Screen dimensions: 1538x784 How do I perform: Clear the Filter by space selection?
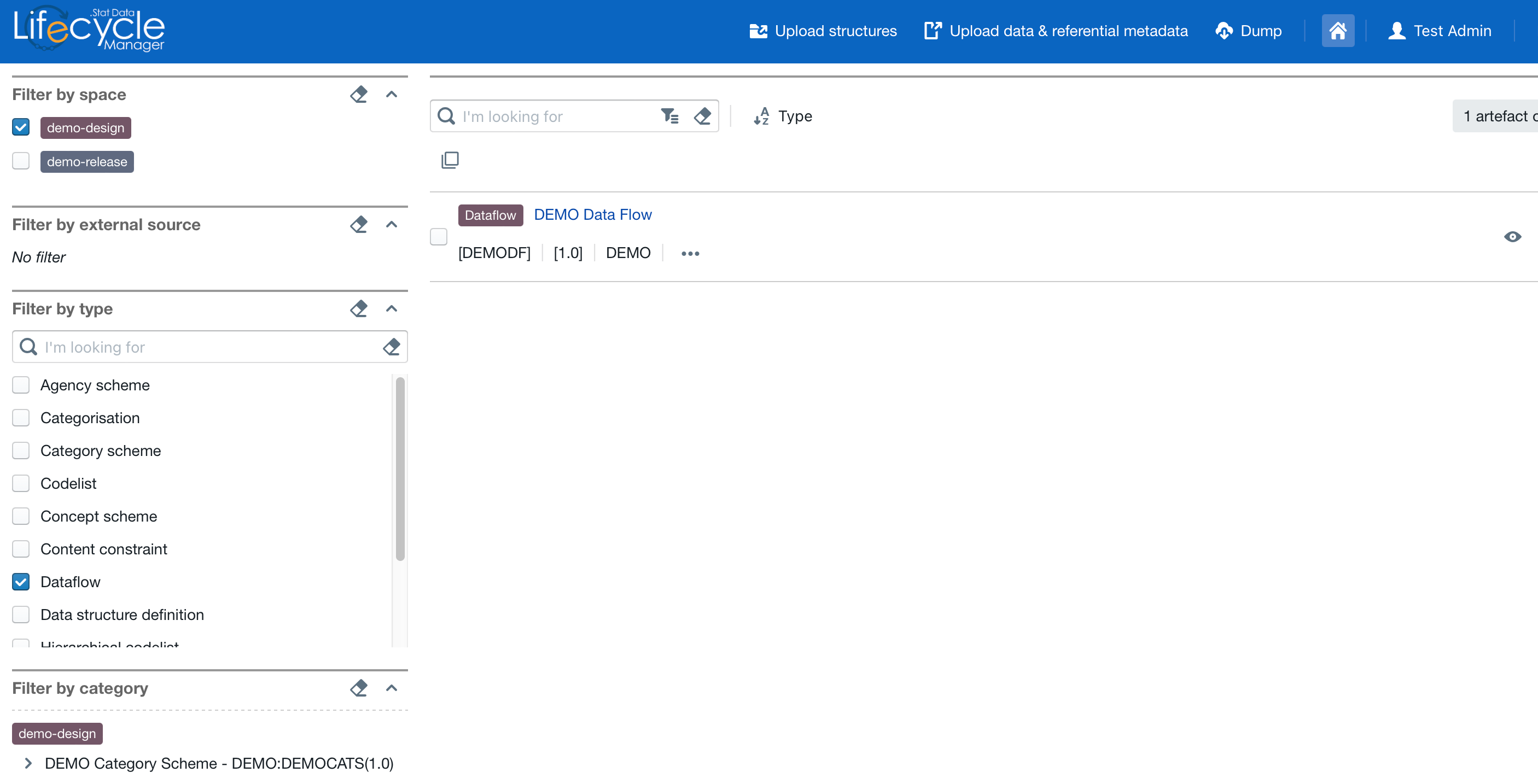tap(358, 94)
